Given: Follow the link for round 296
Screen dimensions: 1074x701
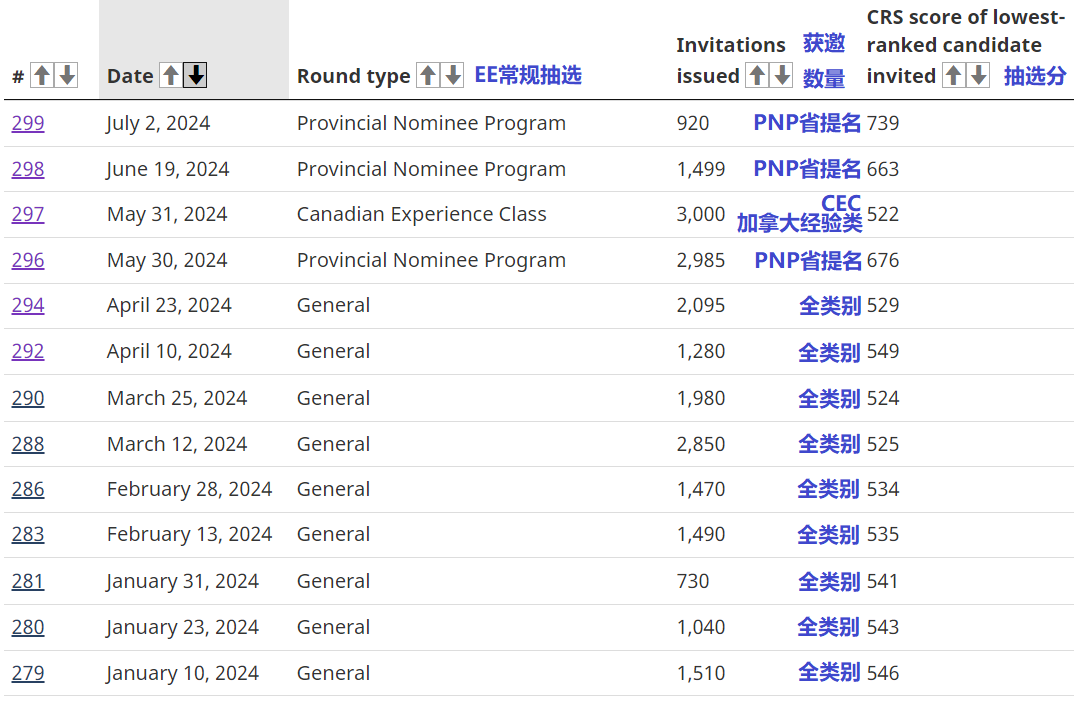Looking at the screenshot, I should pos(28,260).
